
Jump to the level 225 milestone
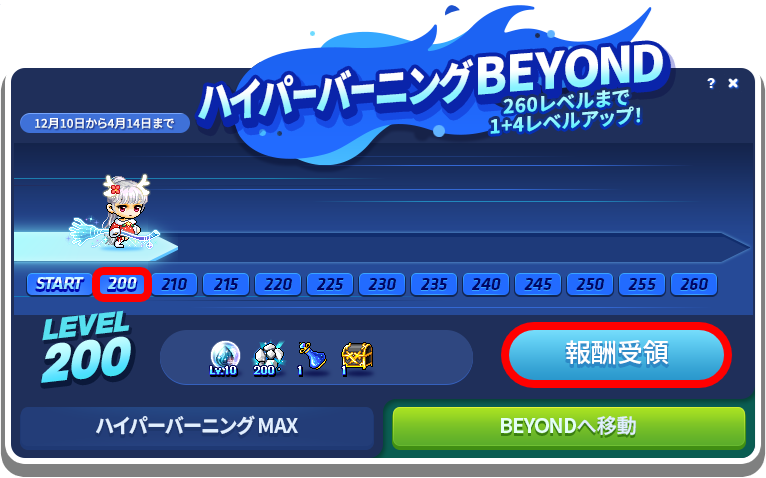[x=330, y=284]
